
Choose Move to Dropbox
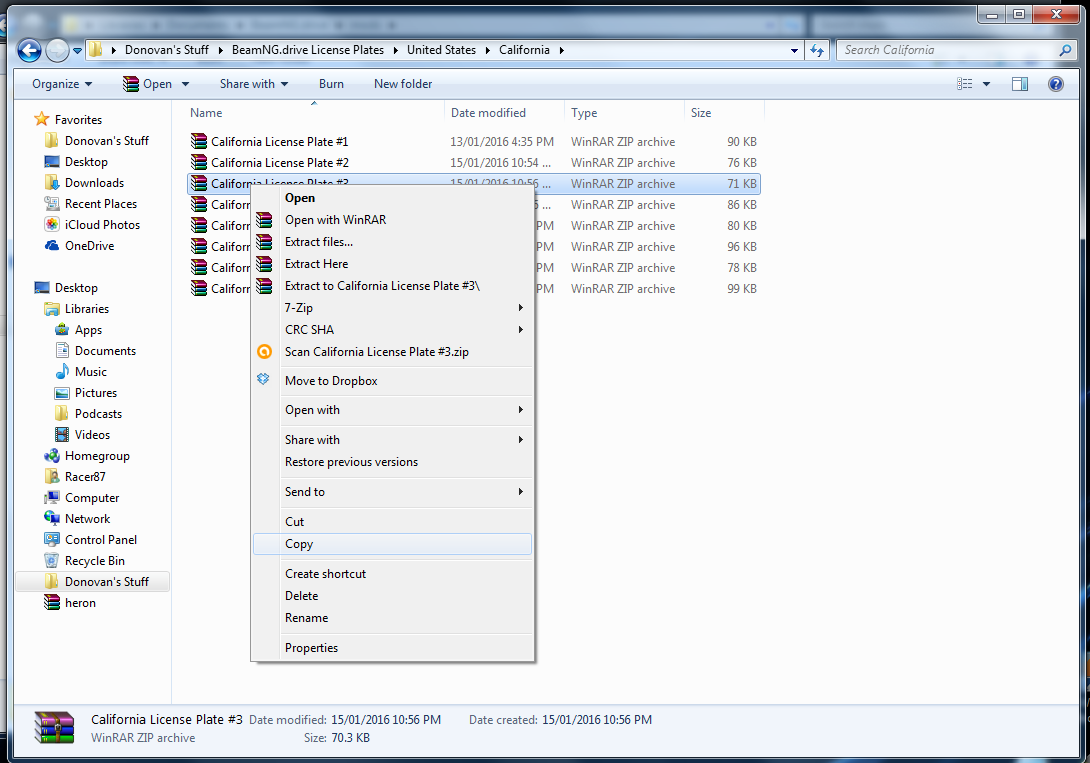[x=393, y=381]
